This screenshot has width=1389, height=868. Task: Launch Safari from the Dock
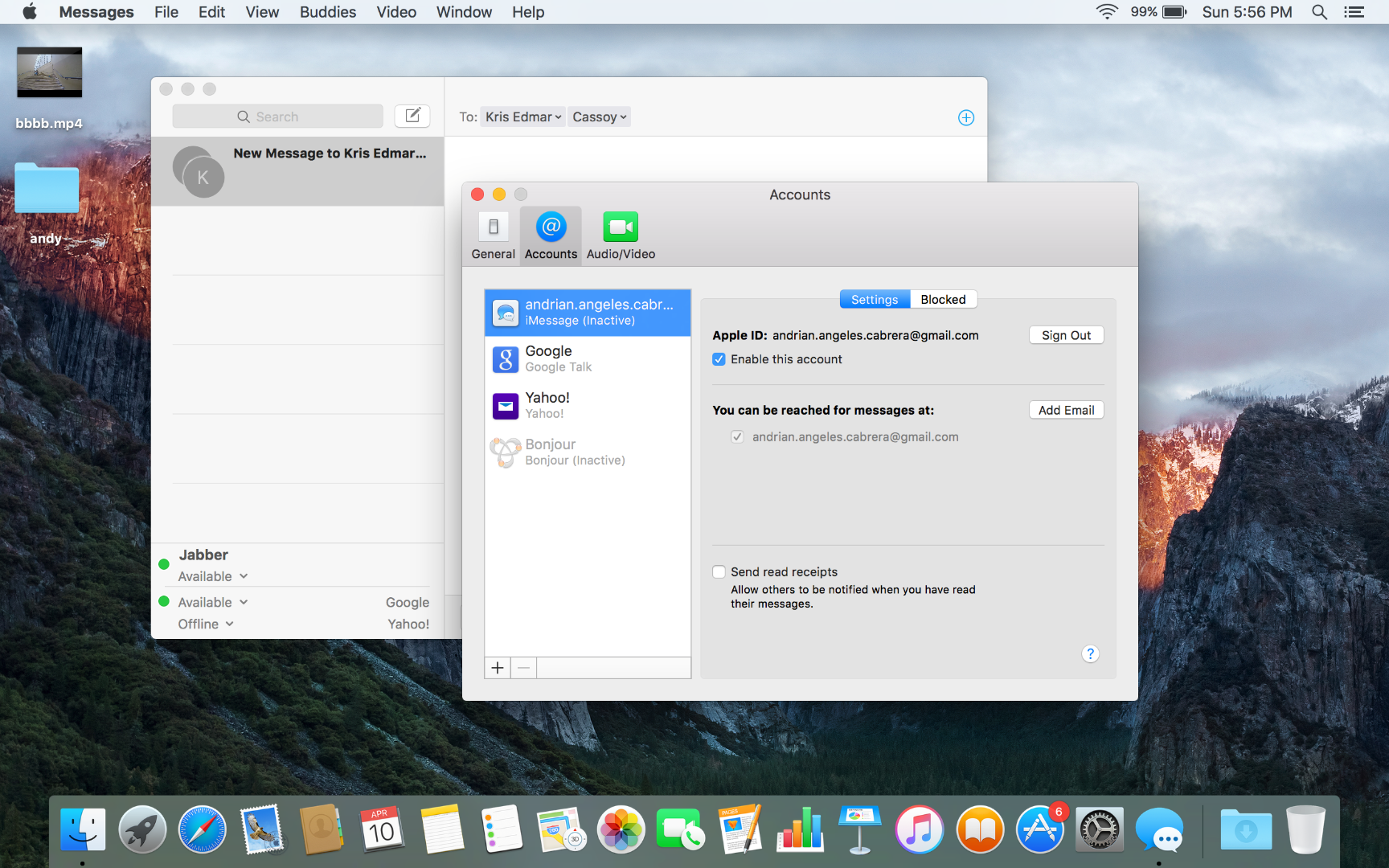pyautogui.click(x=203, y=829)
